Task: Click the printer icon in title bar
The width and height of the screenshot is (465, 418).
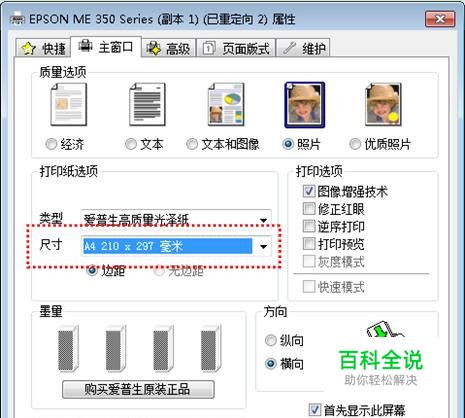Action: click(x=17, y=19)
